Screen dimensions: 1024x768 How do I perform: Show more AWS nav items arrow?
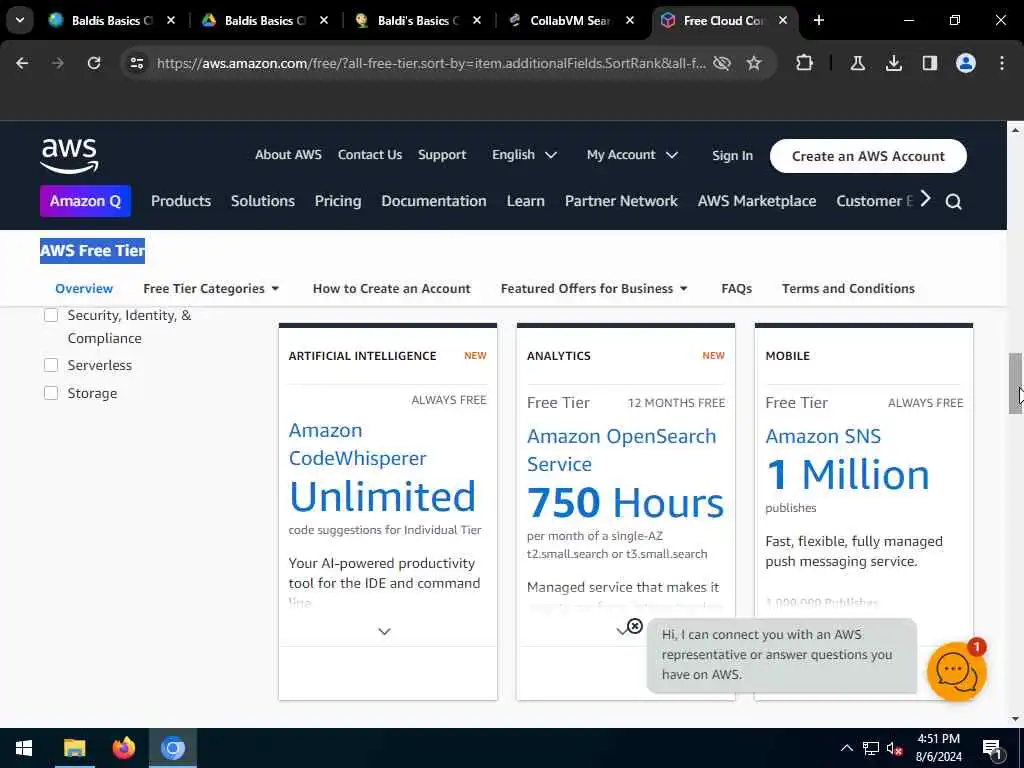click(925, 199)
